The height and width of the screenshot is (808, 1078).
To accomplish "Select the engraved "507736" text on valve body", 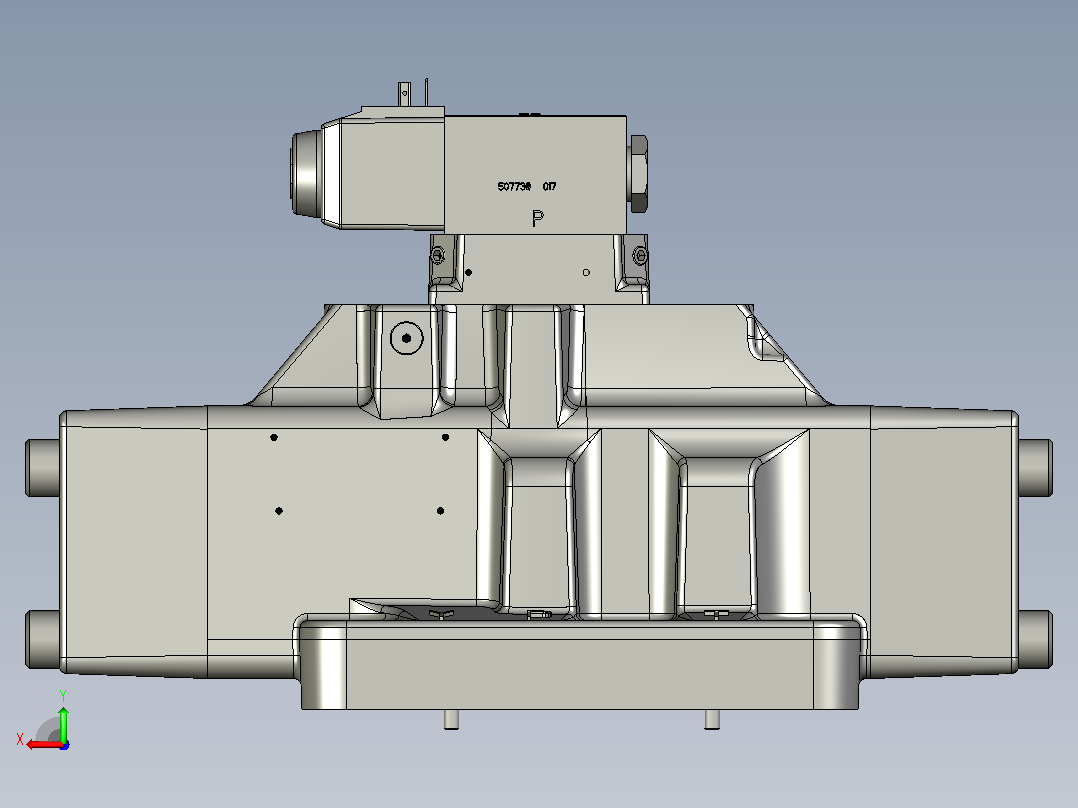I will (x=514, y=186).
